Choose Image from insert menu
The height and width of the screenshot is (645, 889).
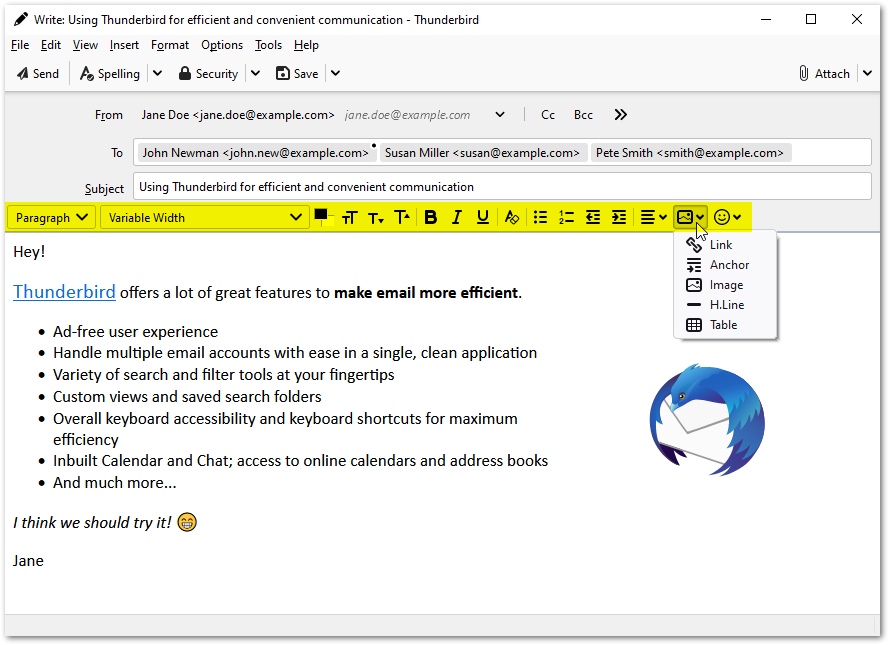click(725, 285)
